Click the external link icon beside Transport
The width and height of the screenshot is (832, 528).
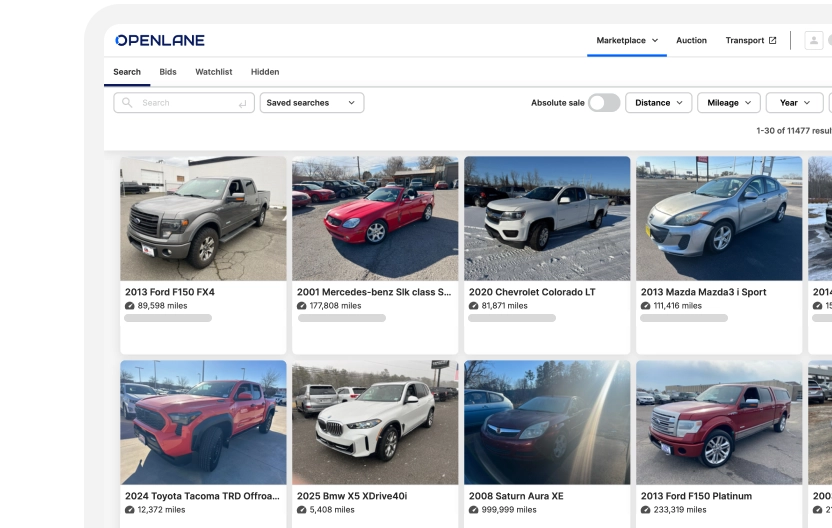click(x=773, y=40)
